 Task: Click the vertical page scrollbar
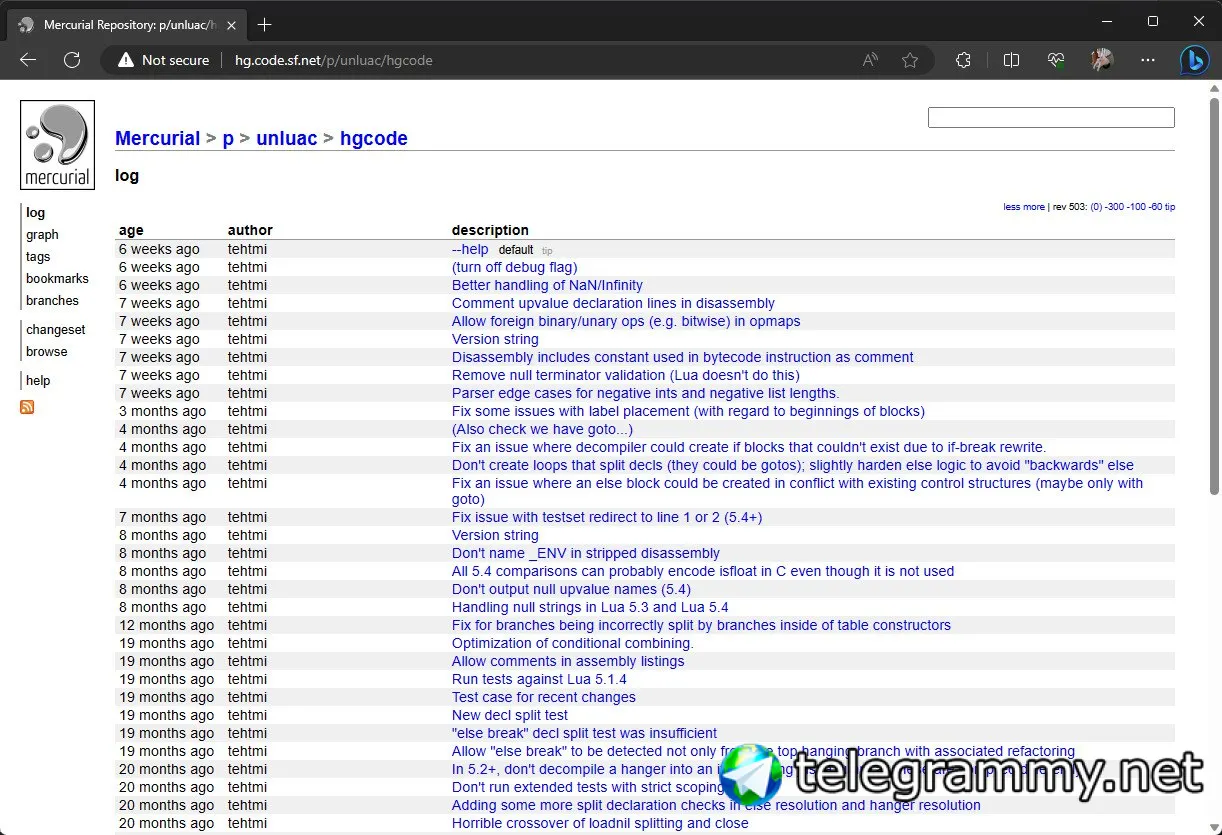[x=1214, y=300]
